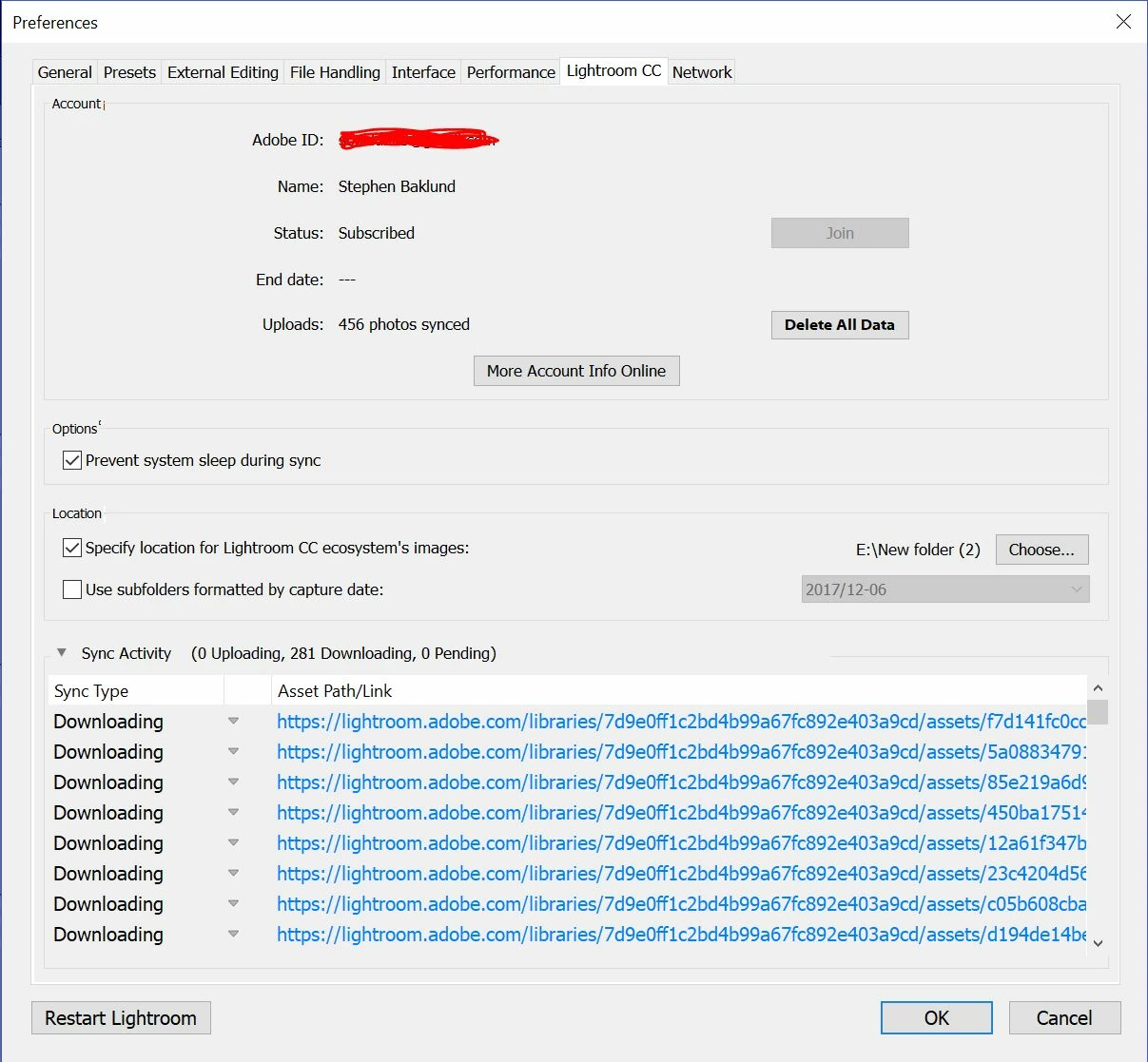
Task: Click the Join button
Action: point(840,233)
